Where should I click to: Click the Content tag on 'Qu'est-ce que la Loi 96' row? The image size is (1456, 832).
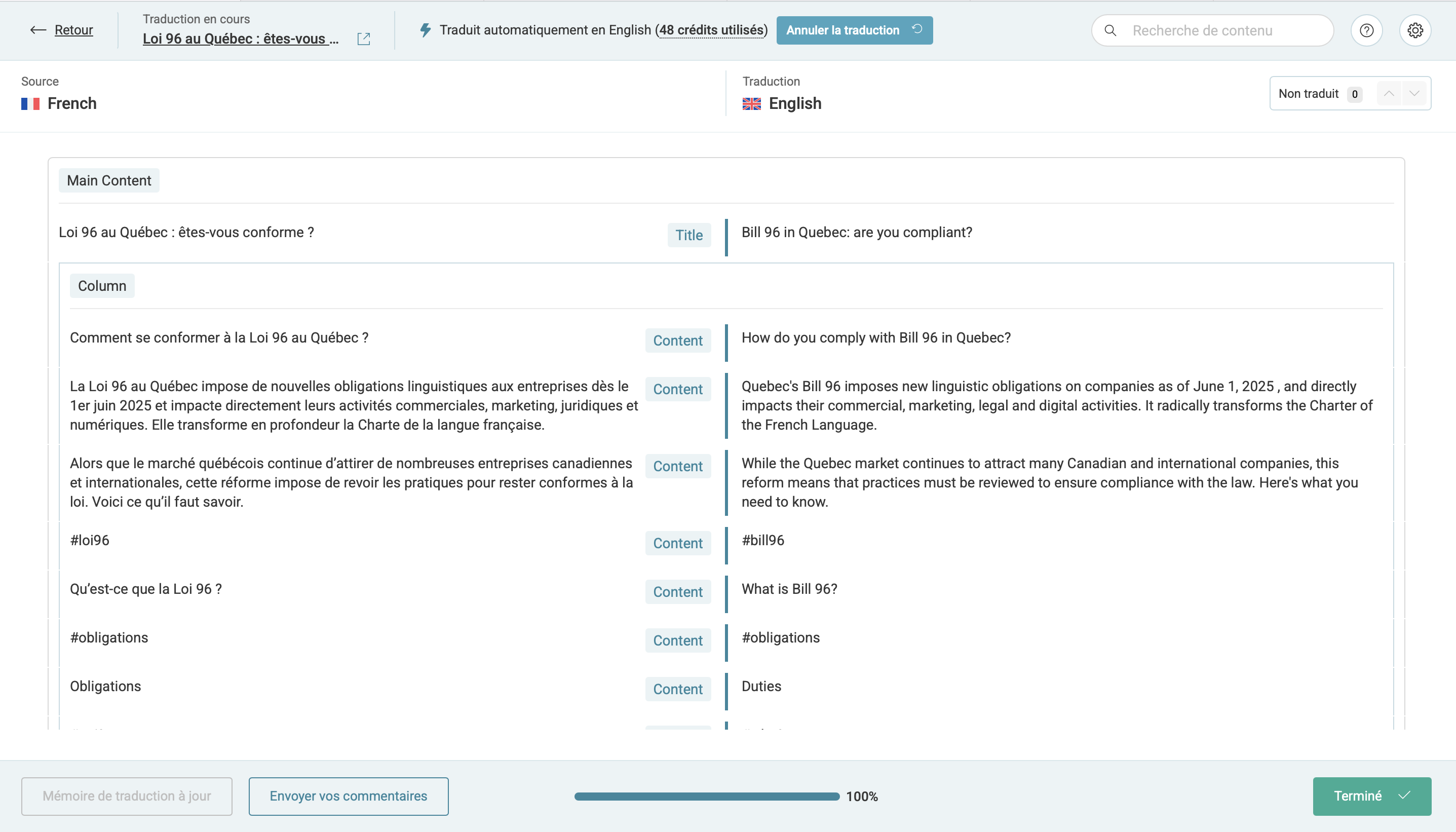pos(678,592)
